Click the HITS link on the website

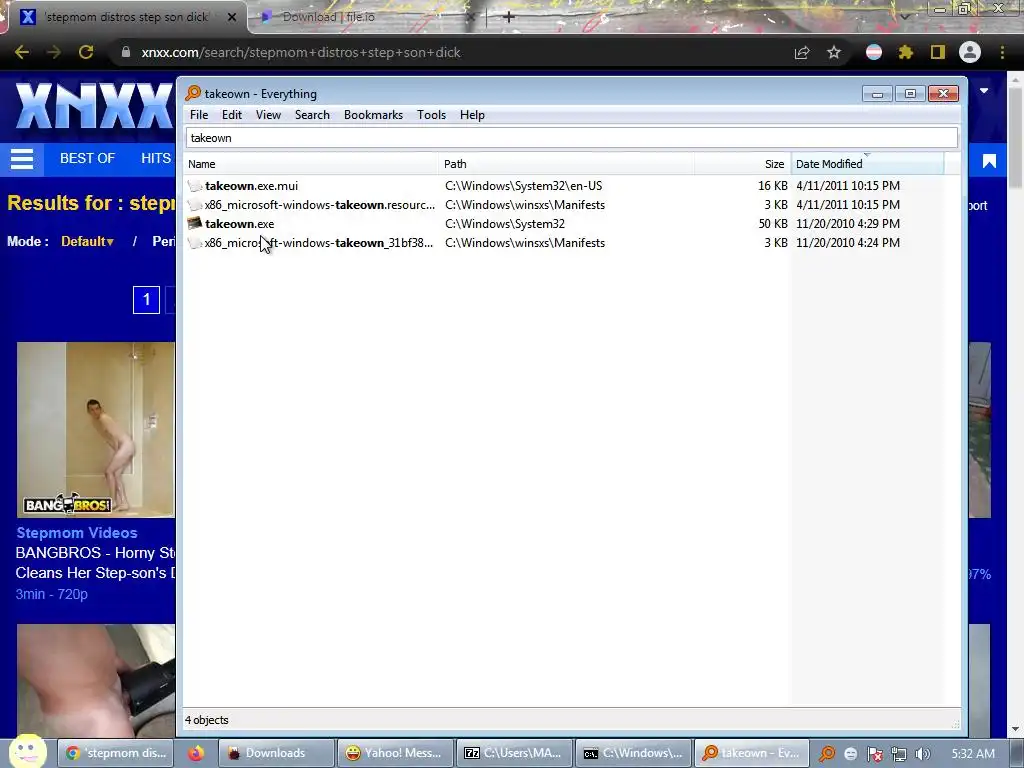(156, 159)
